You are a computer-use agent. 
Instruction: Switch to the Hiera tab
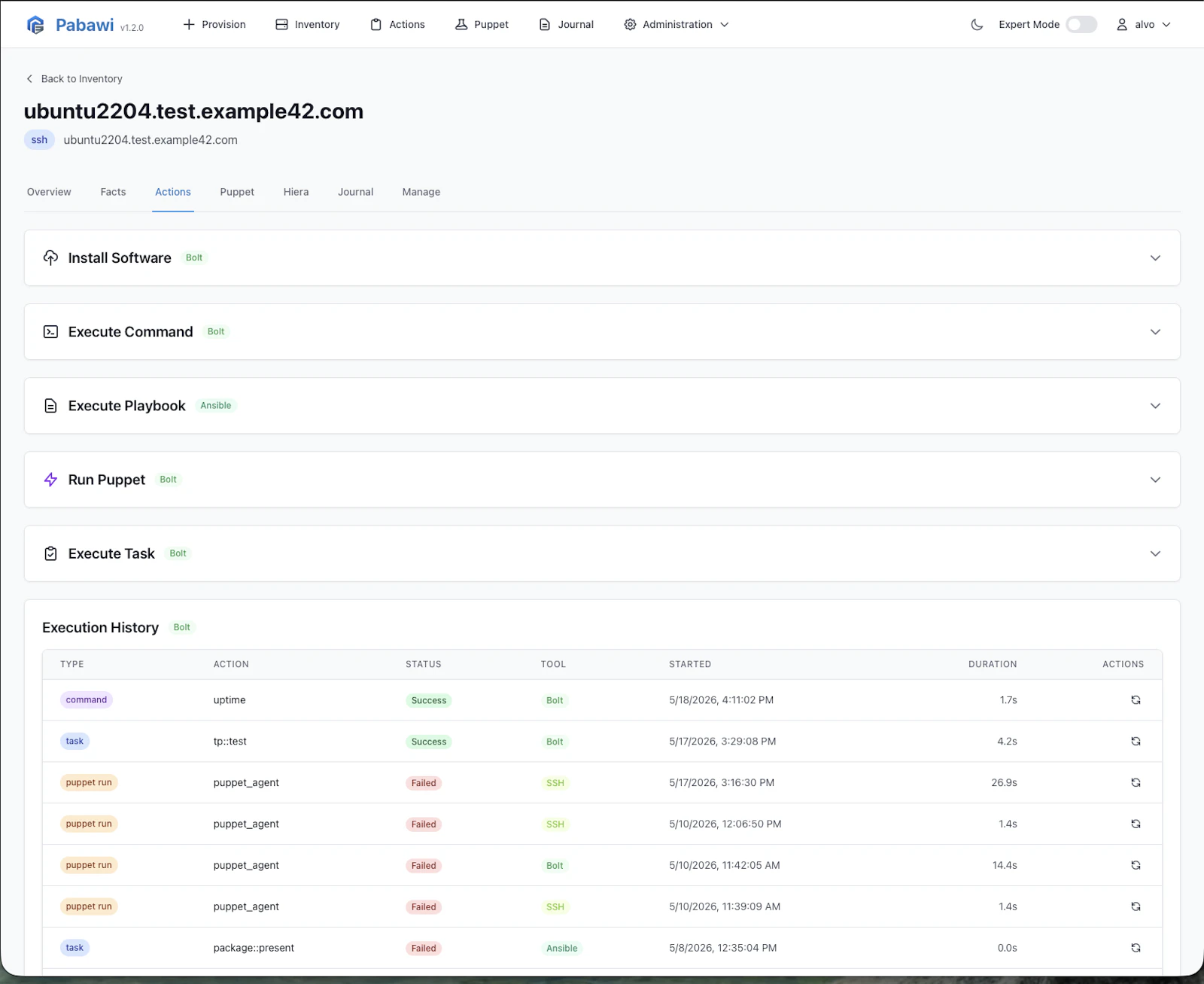click(296, 192)
